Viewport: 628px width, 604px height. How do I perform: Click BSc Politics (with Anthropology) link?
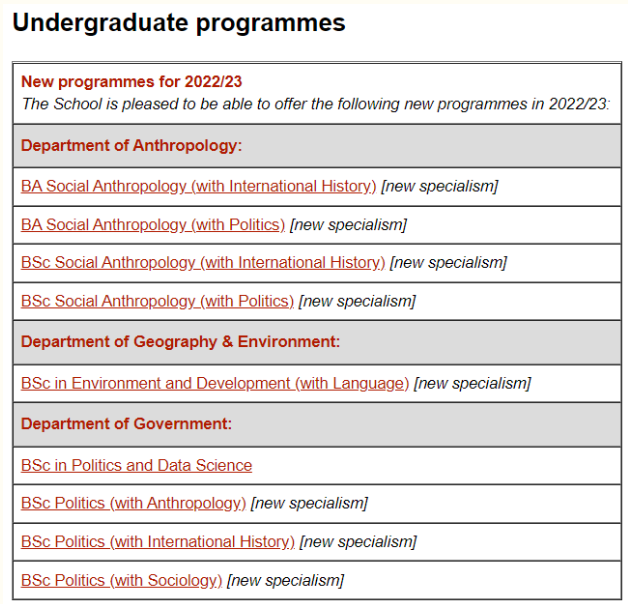(x=133, y=503)
